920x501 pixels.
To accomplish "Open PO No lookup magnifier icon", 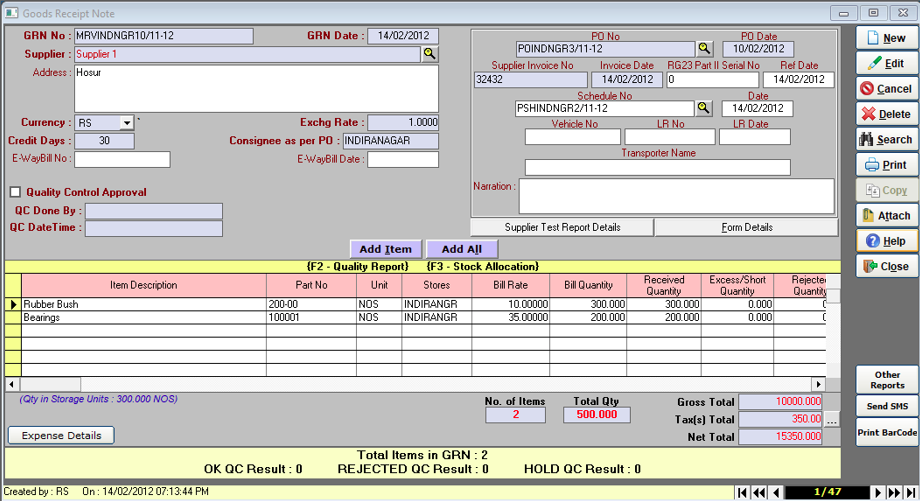I will (705, 49).
